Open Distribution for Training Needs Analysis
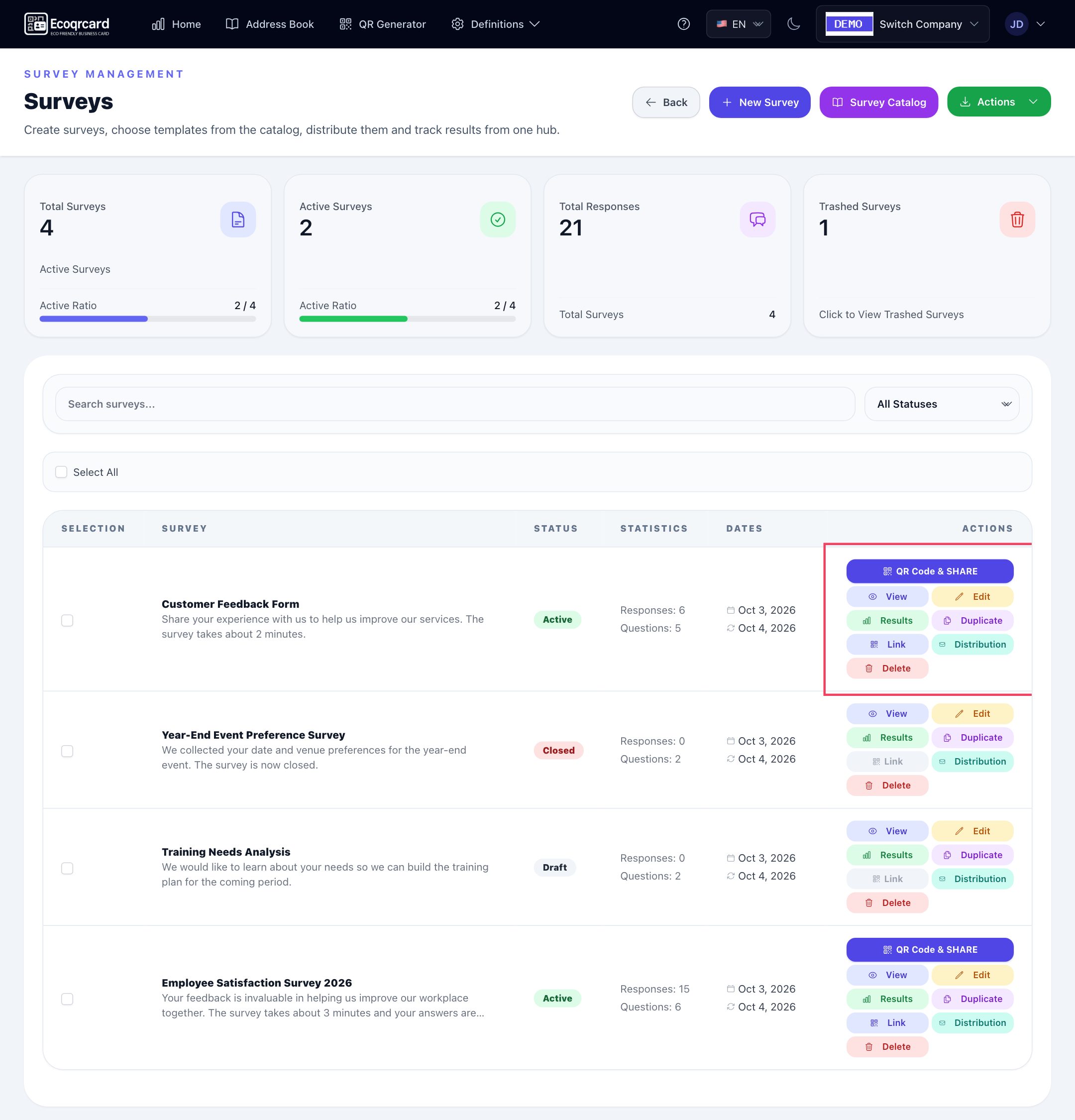Viewport: 1075px width, 1120px height. [972, 880]
